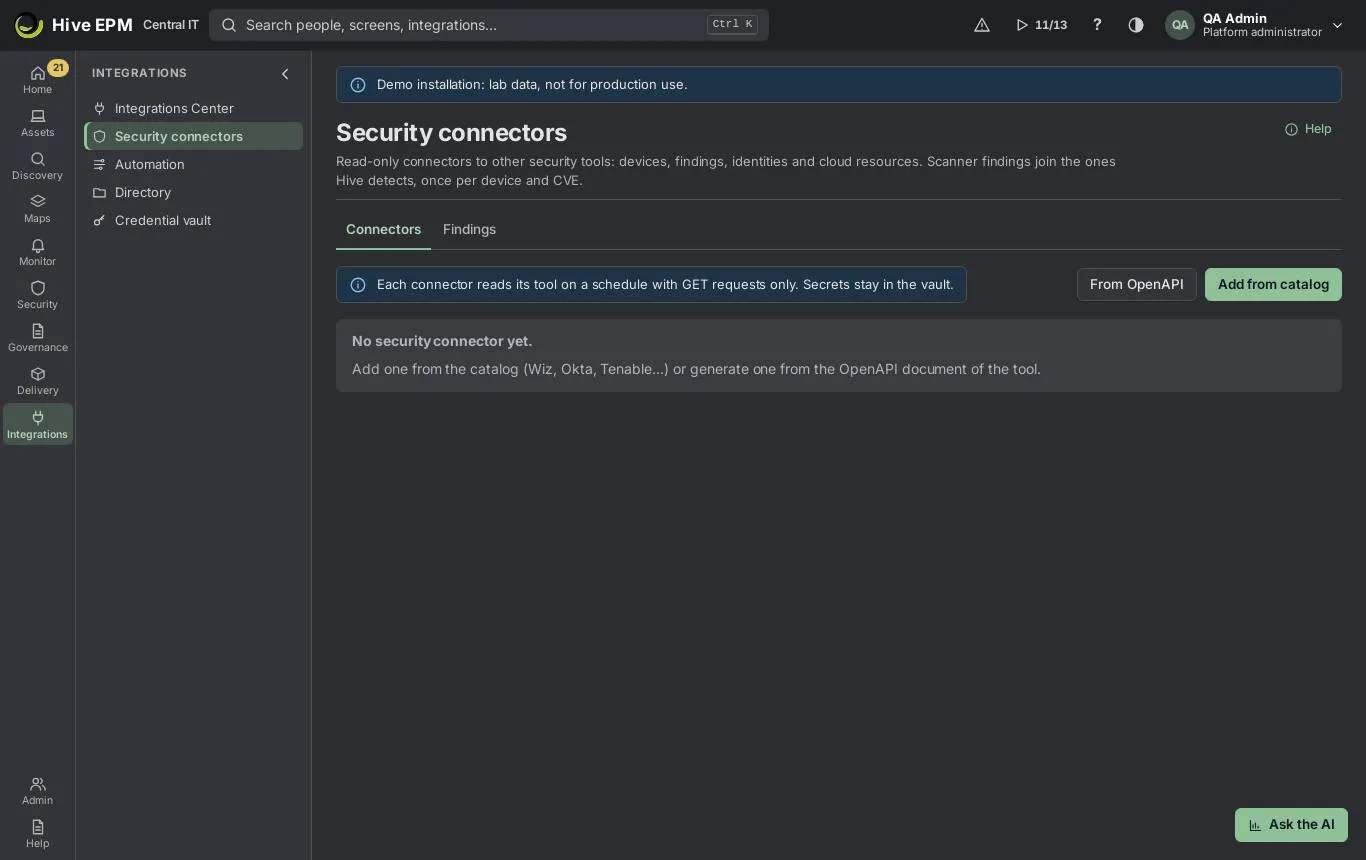Open the 11/13 progress play indicator
This screenshot has width=1366, height=860.
pyautogui.click(x=1041, y=25)
